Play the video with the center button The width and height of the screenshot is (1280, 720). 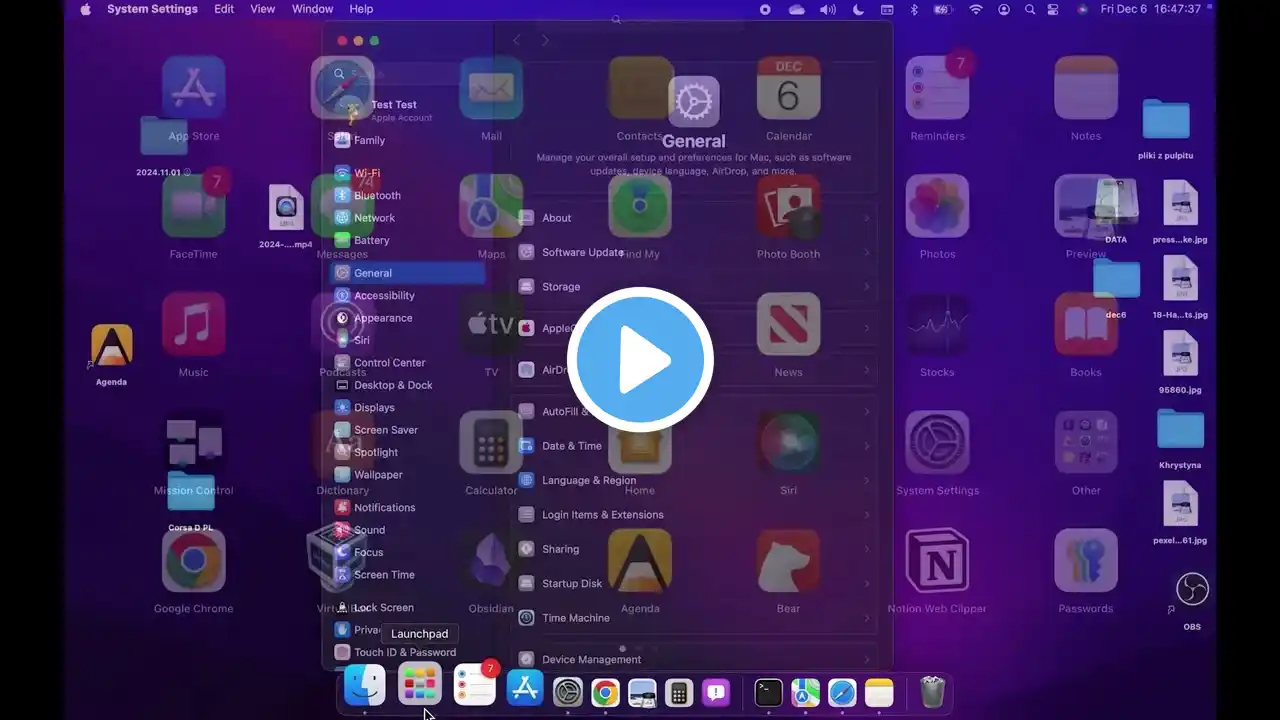pos(640,360)
